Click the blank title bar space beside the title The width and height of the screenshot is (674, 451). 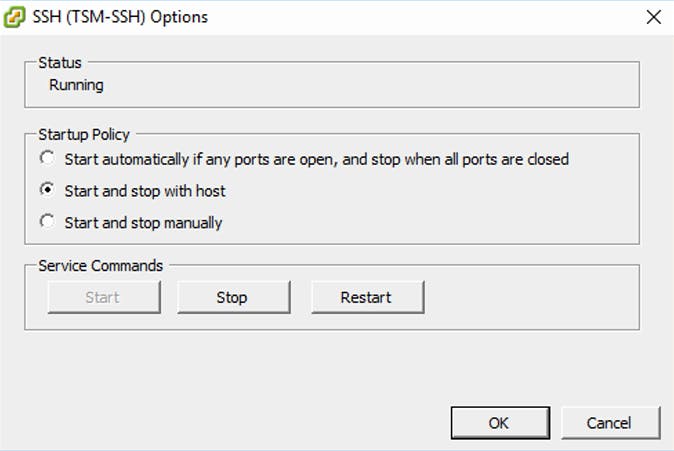coord(420,17)
